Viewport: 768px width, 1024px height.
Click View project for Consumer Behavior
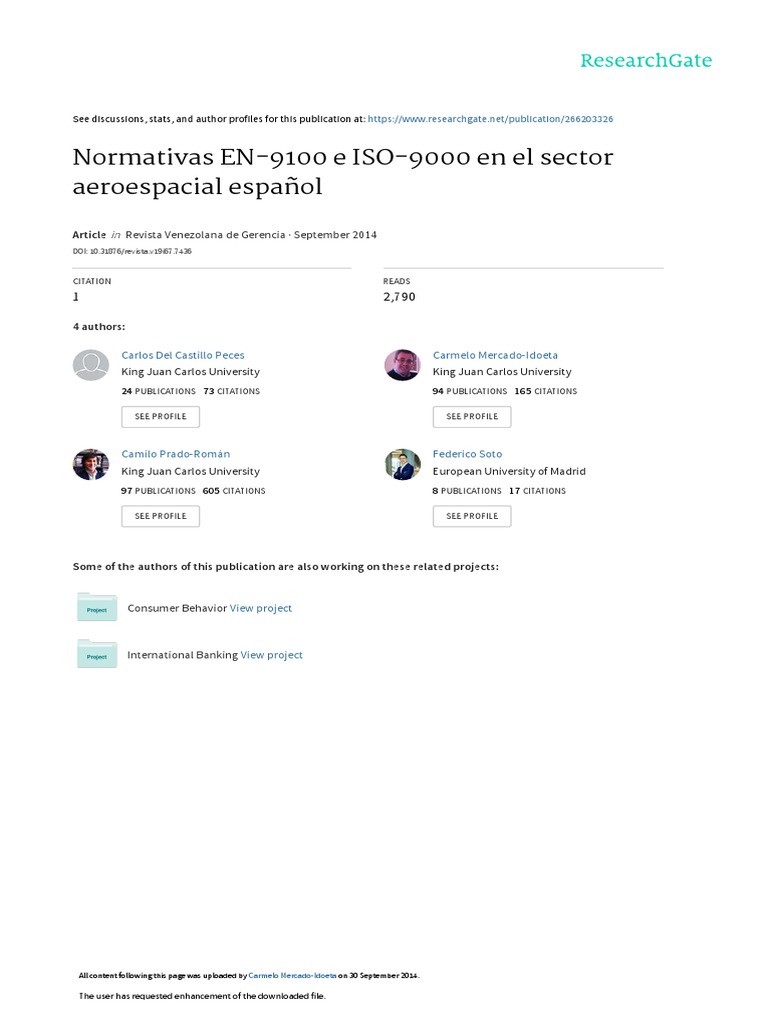point(261,608)
